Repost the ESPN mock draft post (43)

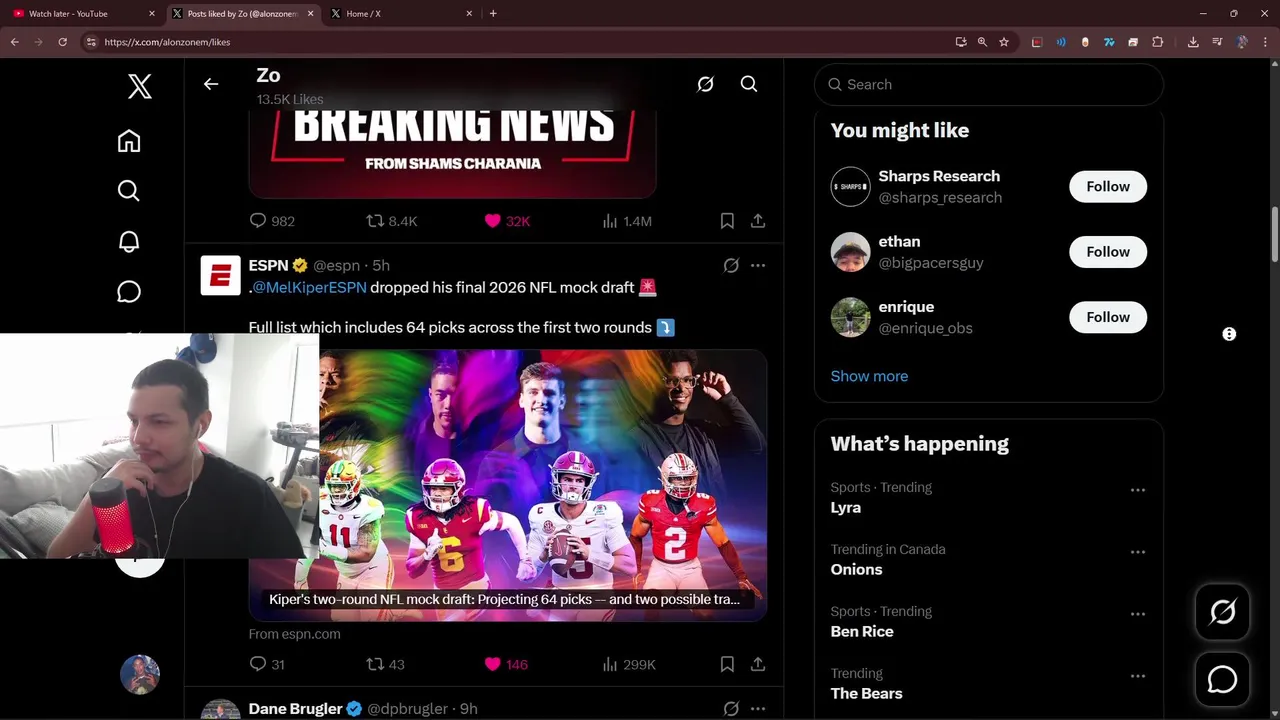coord(385,664)
